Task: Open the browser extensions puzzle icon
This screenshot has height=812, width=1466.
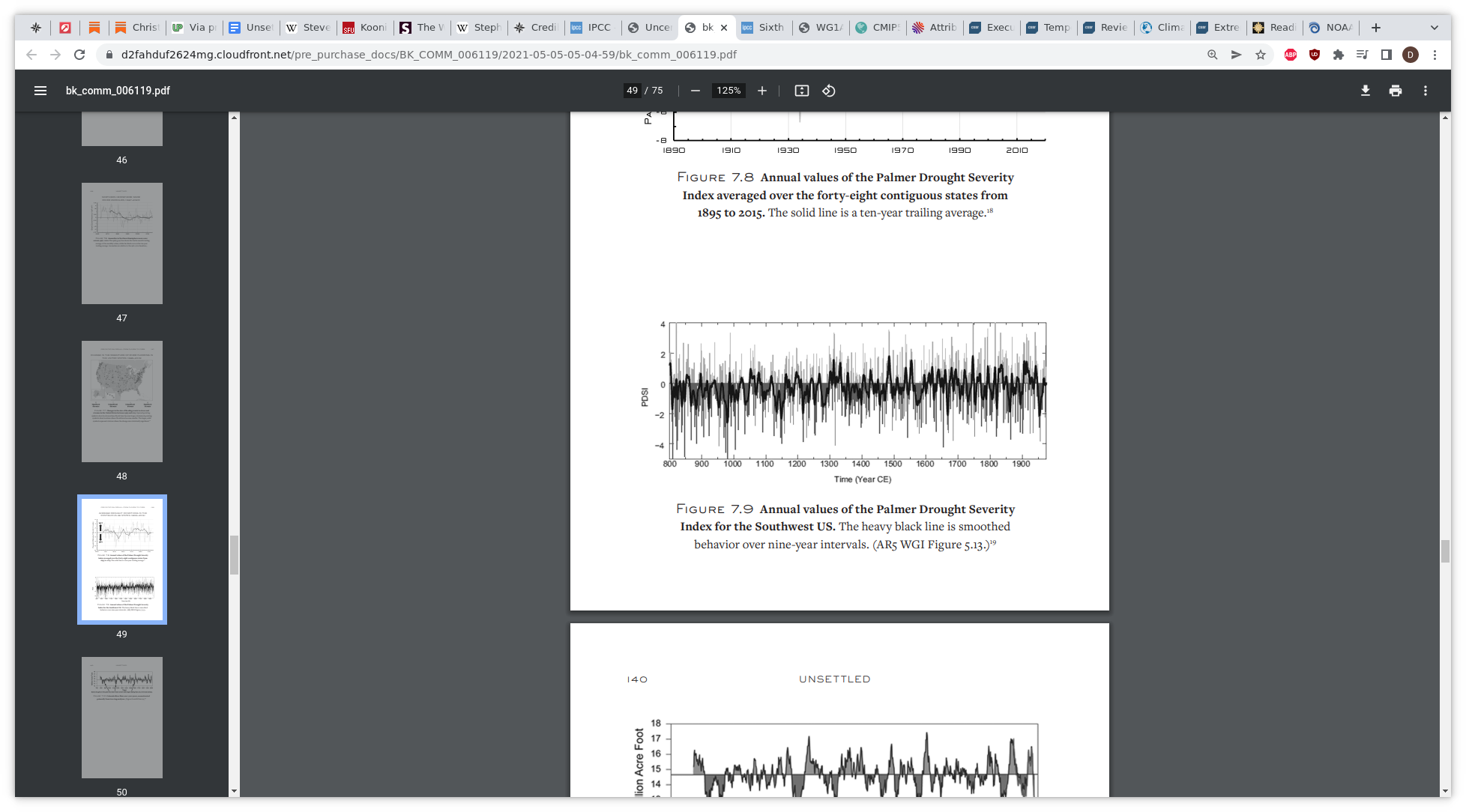Action: pos(1339,55)
